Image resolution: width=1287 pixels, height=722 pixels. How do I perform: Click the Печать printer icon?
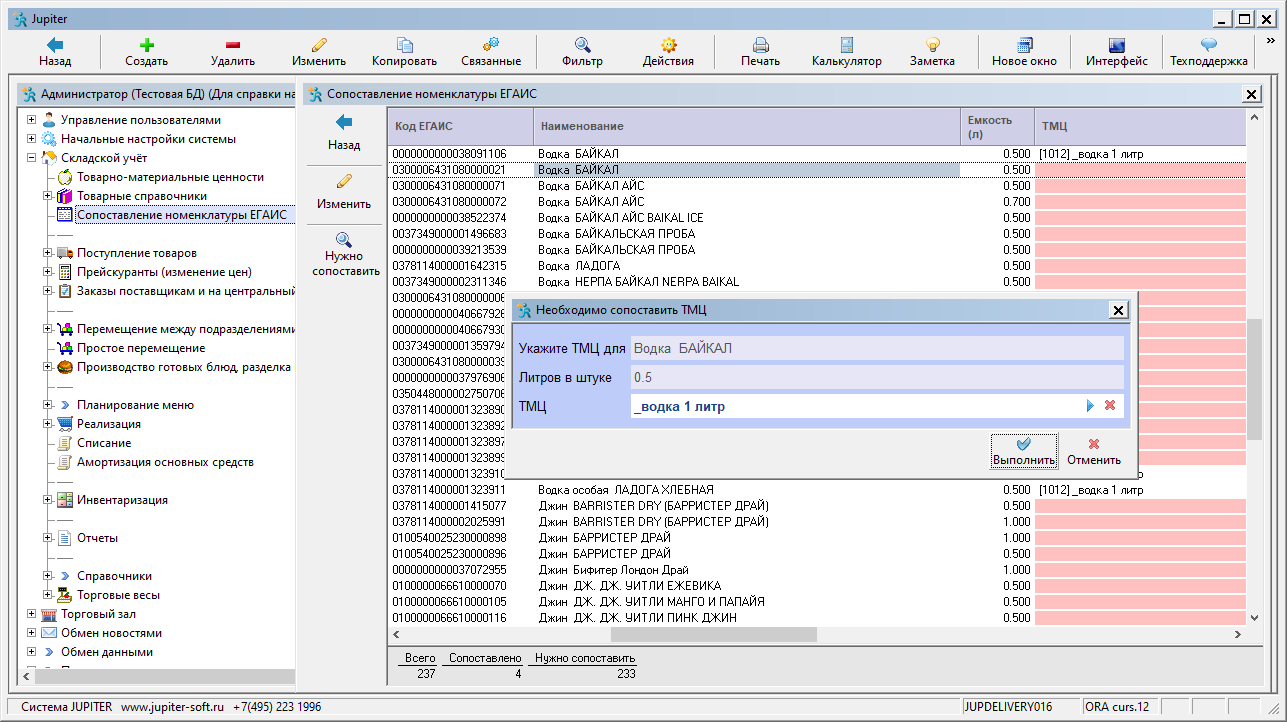click(760, 45)
